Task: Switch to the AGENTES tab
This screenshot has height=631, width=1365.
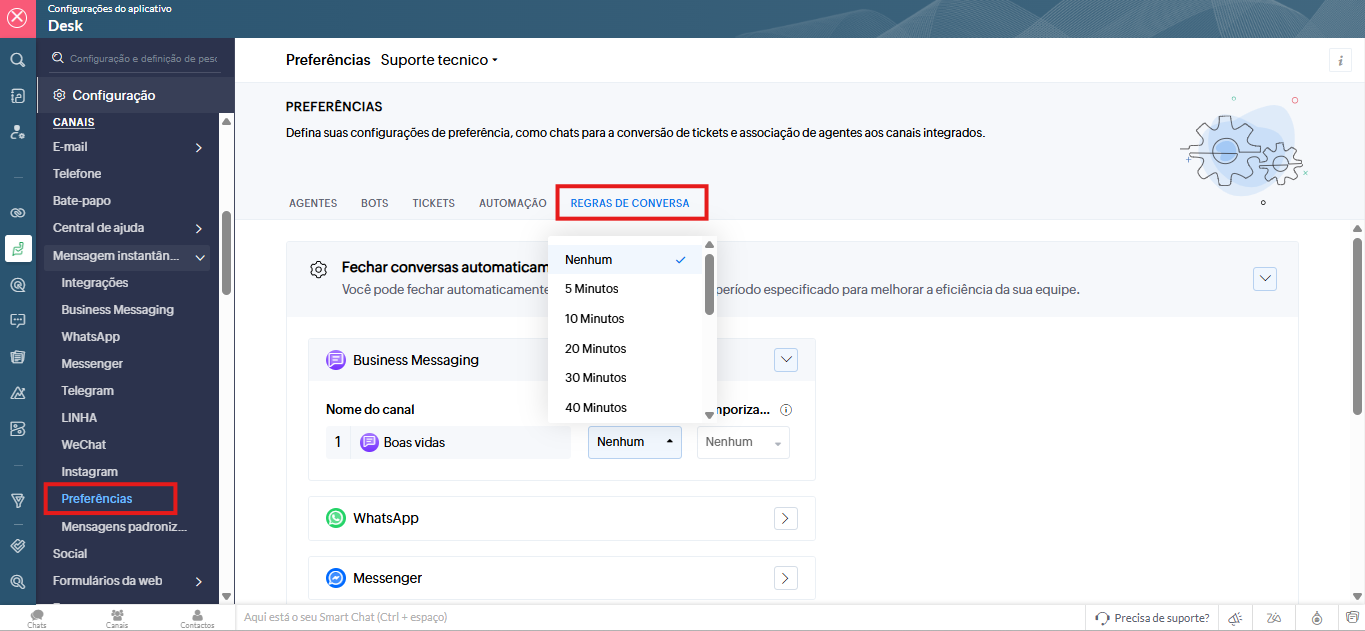Action: (x=312, y=203)
